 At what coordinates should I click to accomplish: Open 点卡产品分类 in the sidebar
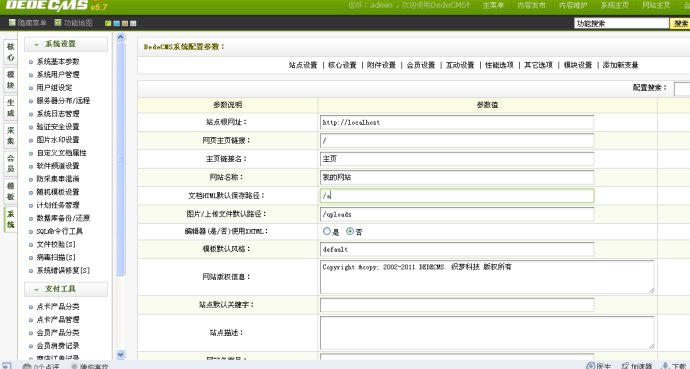click(x=58, y=307)
